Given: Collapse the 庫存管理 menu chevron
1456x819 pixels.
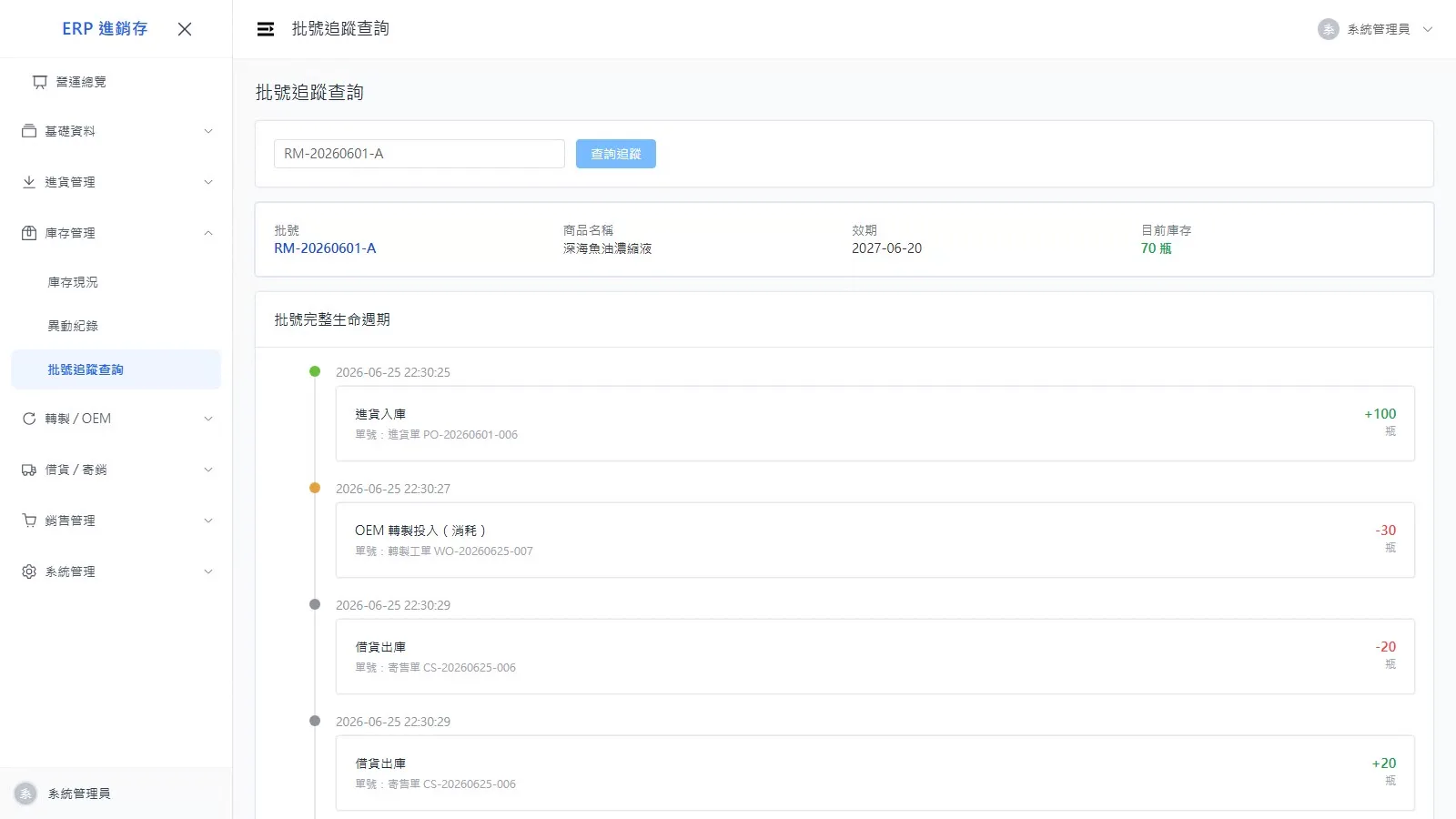Looking at the screenshot, I should coord(208,233).
